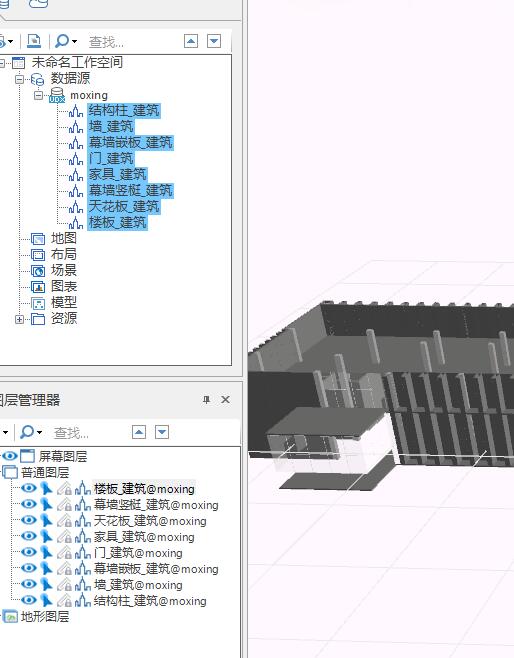514x658 pixels.
Task: Click the new-document icon in workspace toolbar
Action: [34, 41]
